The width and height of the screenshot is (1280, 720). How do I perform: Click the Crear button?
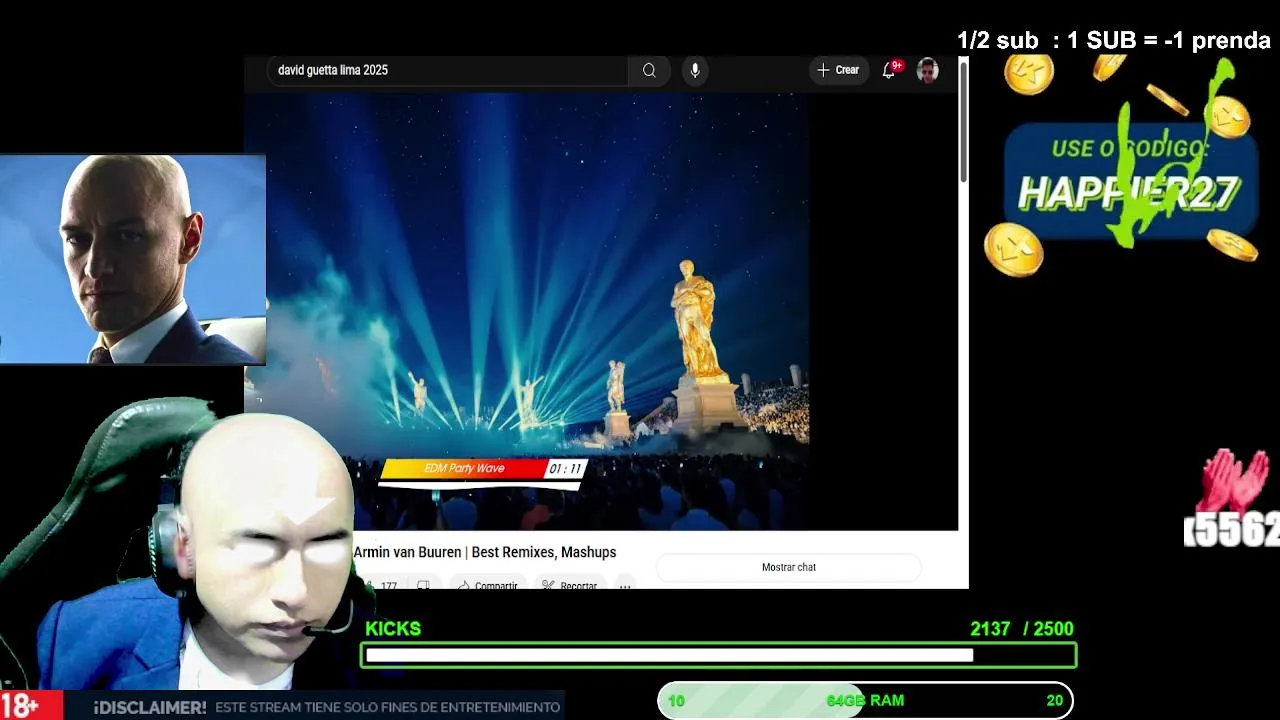838,70
